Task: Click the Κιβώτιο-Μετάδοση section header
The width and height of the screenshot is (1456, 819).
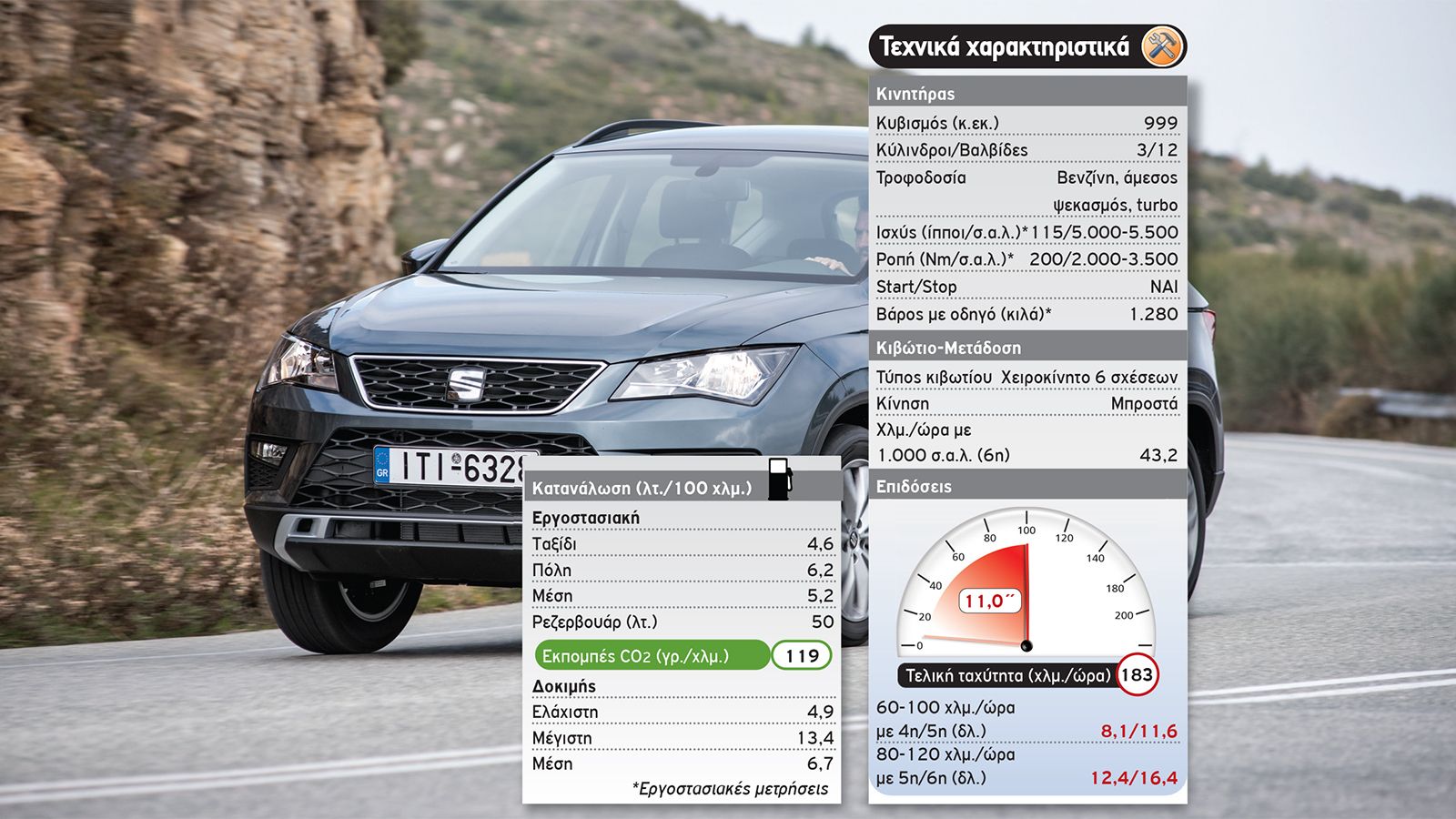Action: [1028, 348]
